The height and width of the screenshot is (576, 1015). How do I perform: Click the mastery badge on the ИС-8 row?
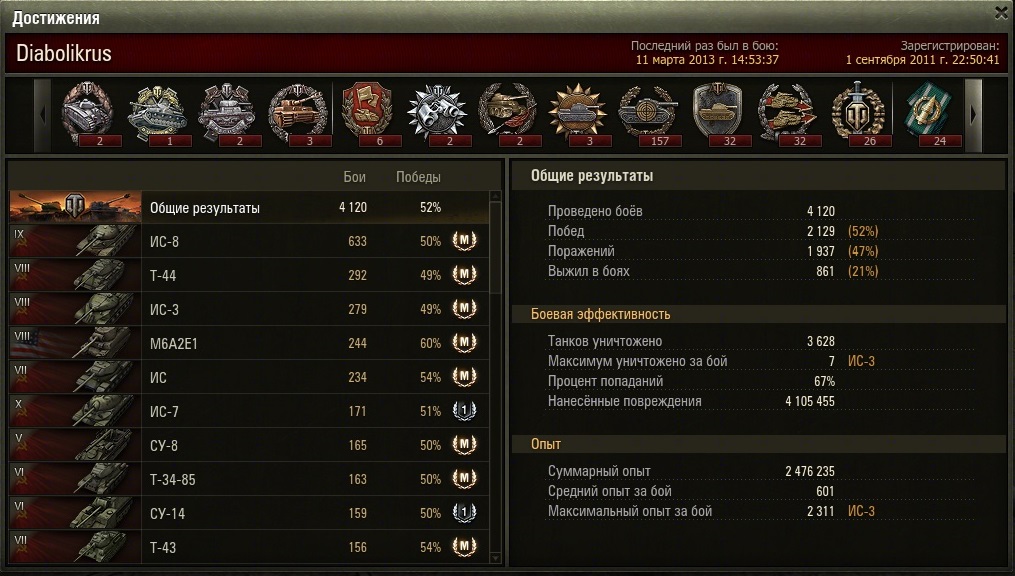click(x=464, y=241)
